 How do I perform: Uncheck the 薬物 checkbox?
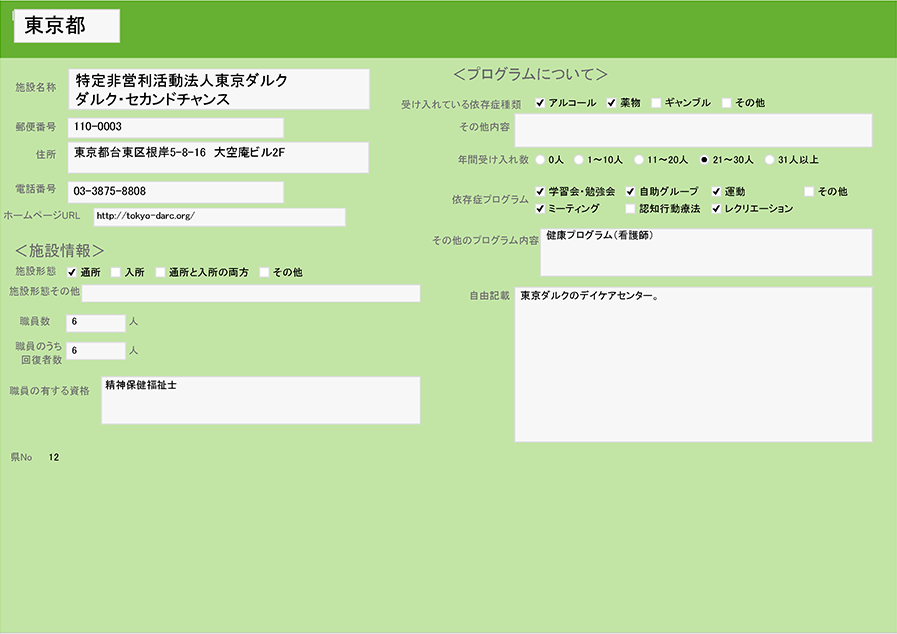[x=612, y=103]
